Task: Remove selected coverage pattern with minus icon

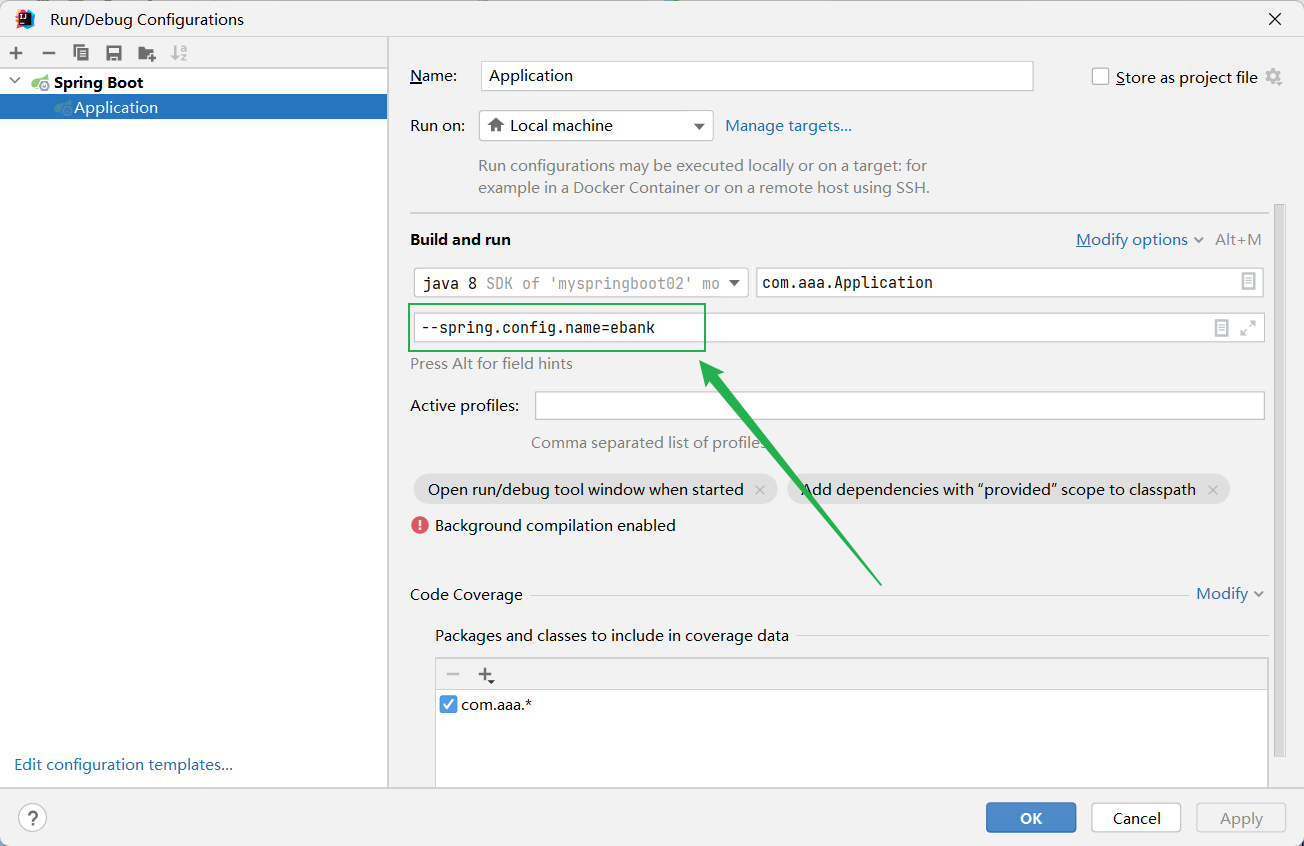Action: tap(453, 675)
